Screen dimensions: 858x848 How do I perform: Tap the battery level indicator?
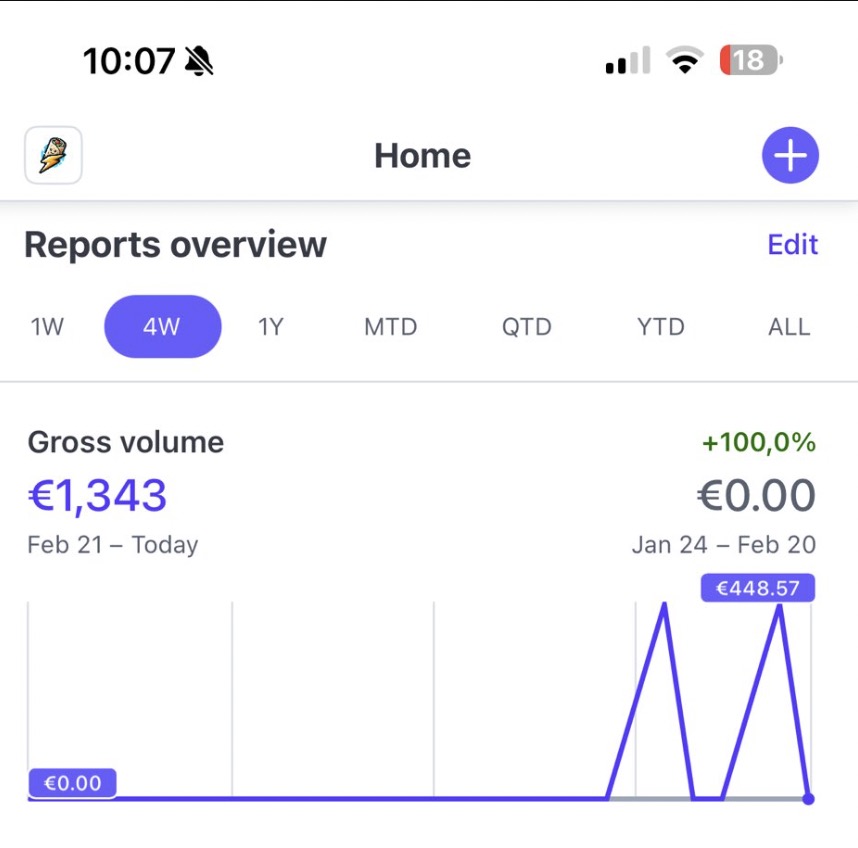pyautogui.click(x=750, y=62)
